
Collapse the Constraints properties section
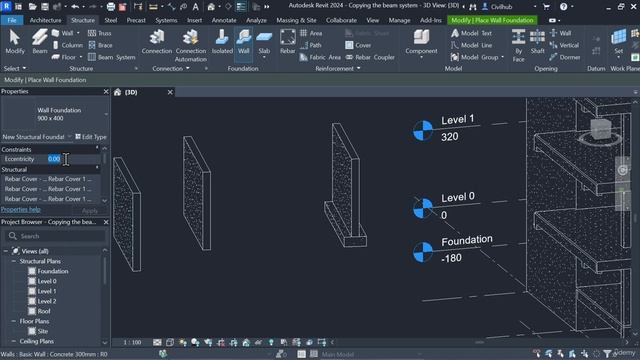(x=97, y=148)
